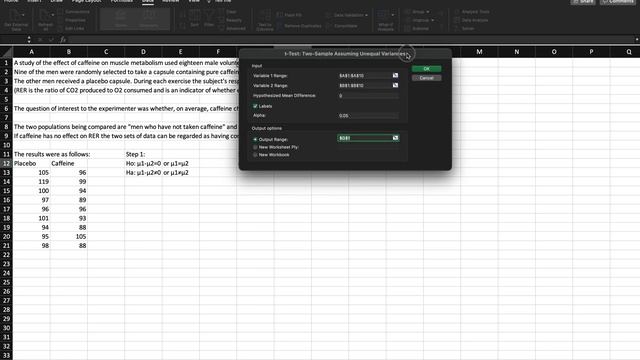Switch to the View ribbon tab
The height and width of the screenshot is (360, 640).
pos(194,1)
